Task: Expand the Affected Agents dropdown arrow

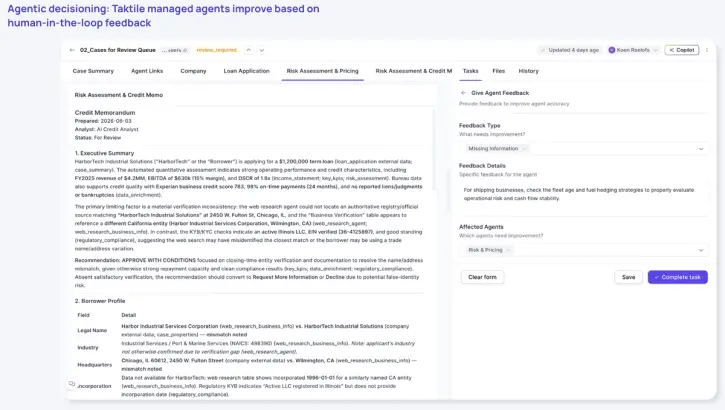Action: 701,250
